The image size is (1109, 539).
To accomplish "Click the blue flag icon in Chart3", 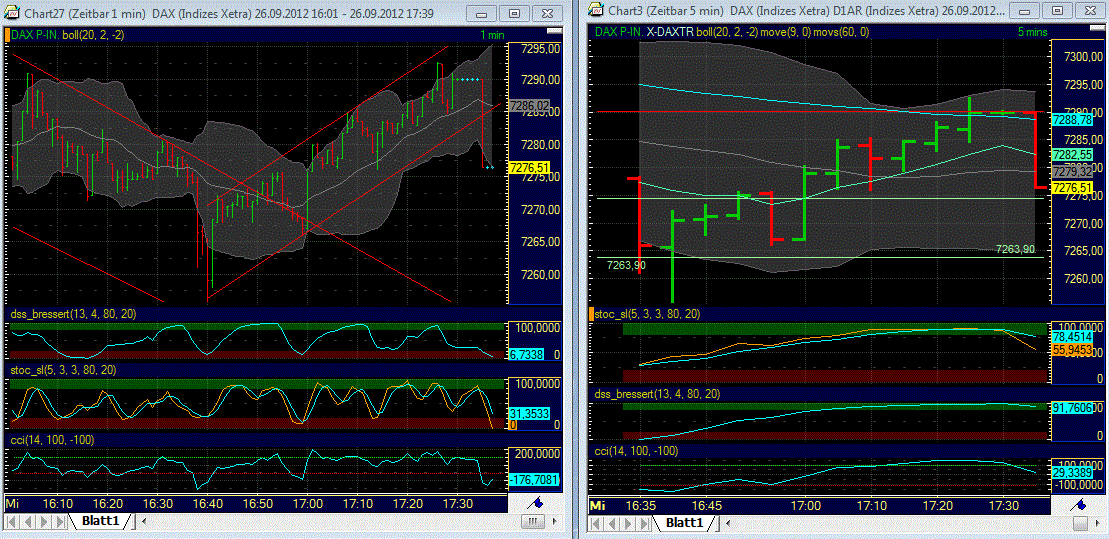I will [x=1079, y=505].
